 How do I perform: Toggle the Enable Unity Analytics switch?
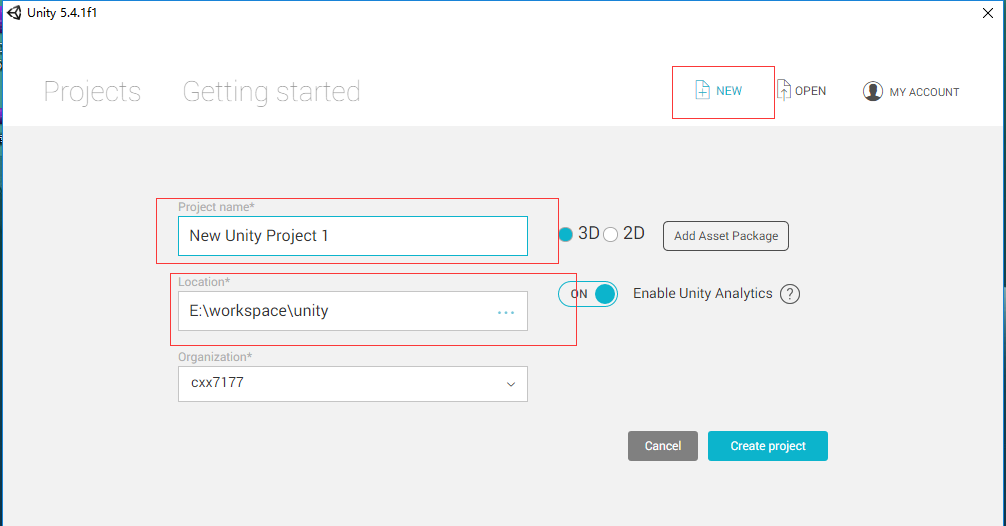[x=588, y=294]
